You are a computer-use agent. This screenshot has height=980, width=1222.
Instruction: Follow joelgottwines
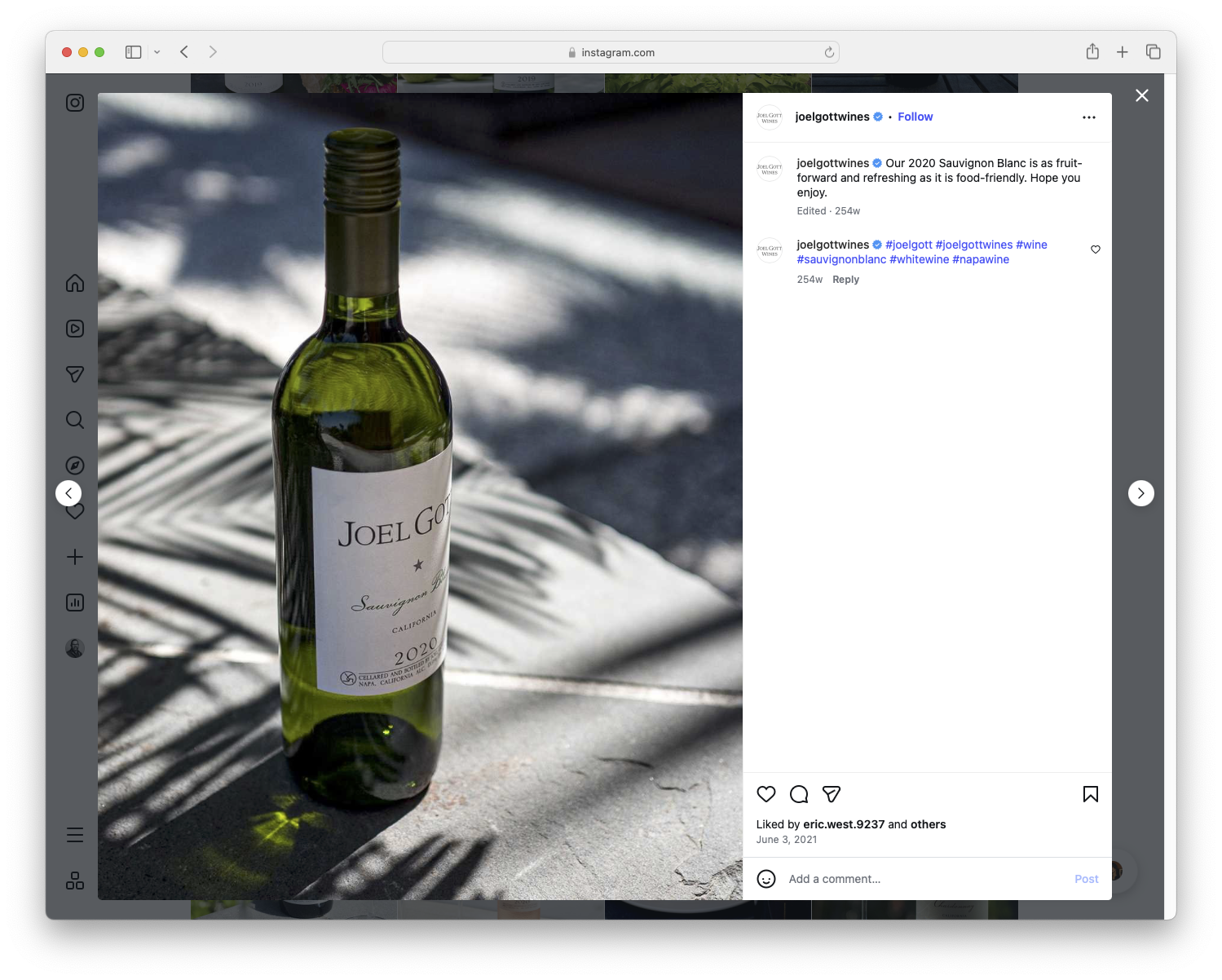click(915, 117)
